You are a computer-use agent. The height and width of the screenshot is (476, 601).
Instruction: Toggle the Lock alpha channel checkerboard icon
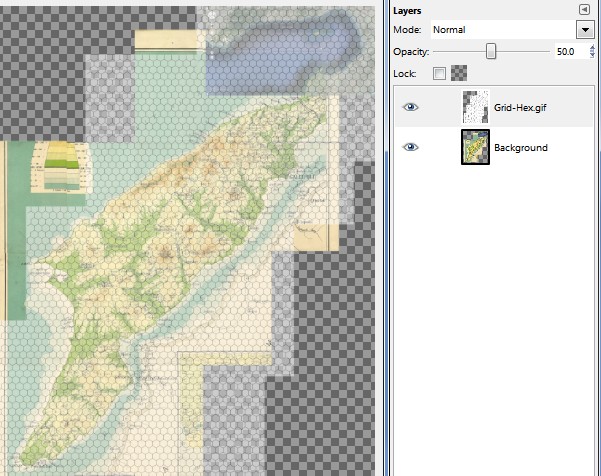(x=459, y=73)
